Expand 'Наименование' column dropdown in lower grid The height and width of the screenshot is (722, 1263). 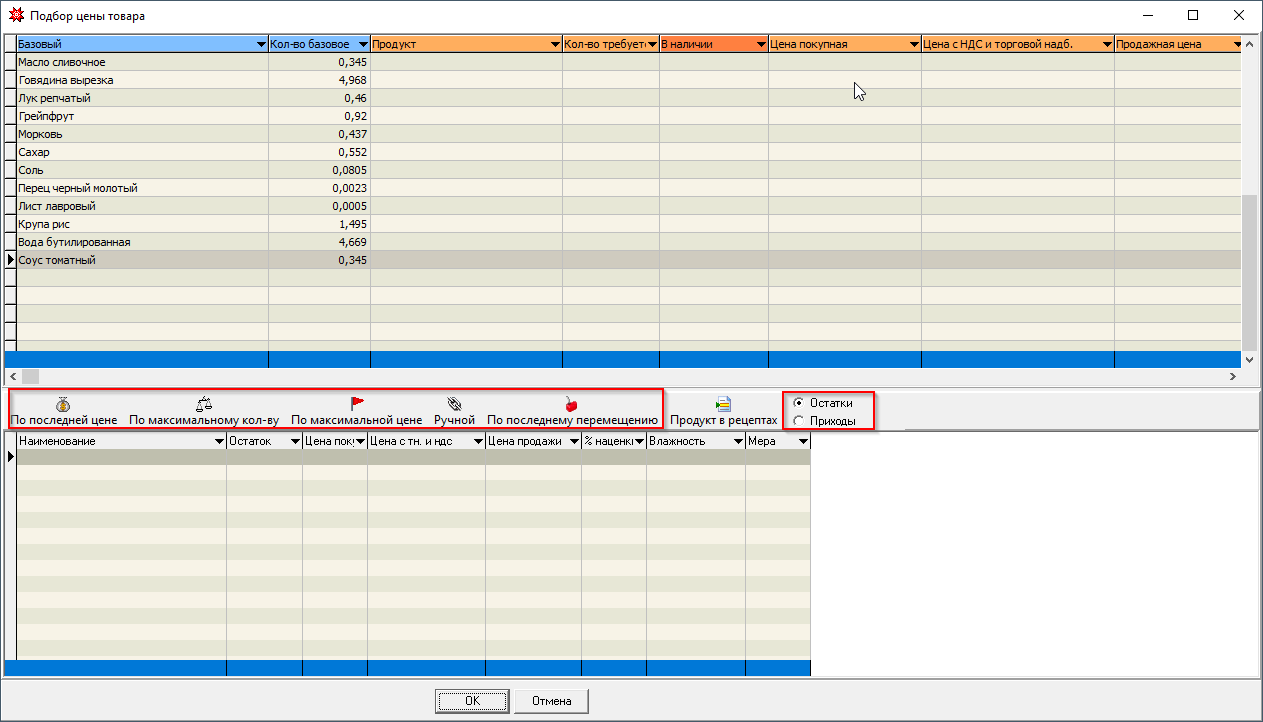point(219,441)
